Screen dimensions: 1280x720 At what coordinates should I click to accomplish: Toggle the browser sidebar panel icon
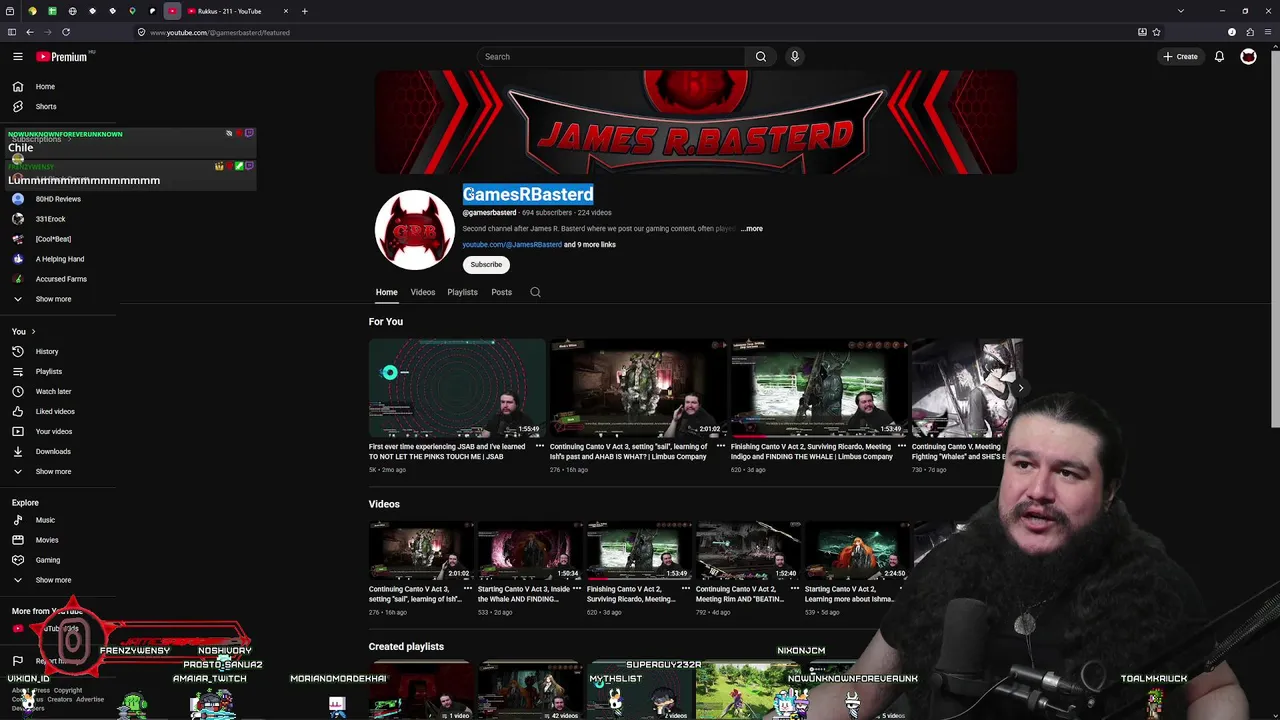click(11, 32)
